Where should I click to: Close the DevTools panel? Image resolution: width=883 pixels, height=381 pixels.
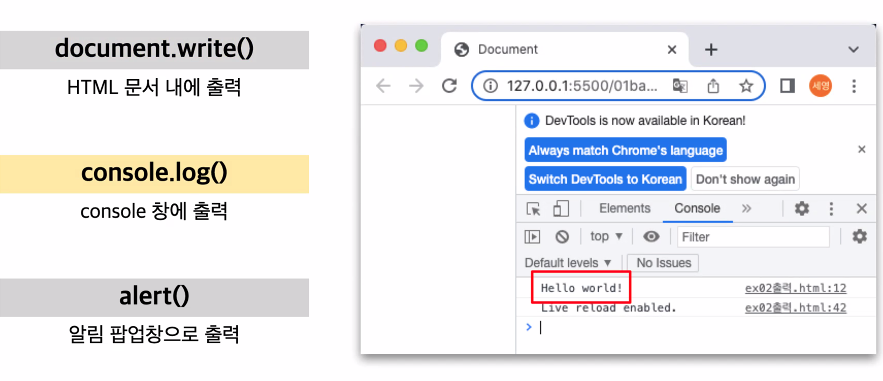(x=862, y=209)
